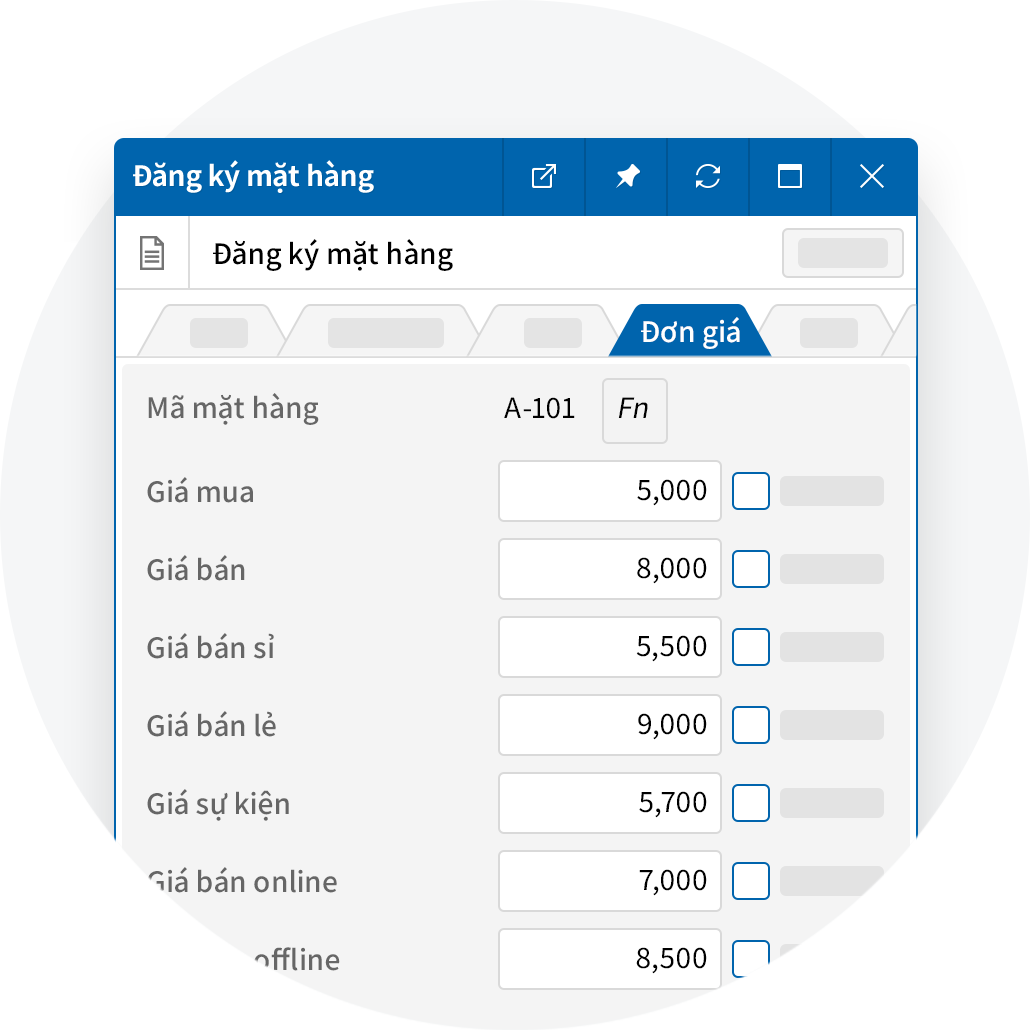Select the Giá sự kiện checkbox
Viewport: 1030px width, 1030px height.
(x=751, y=803)
